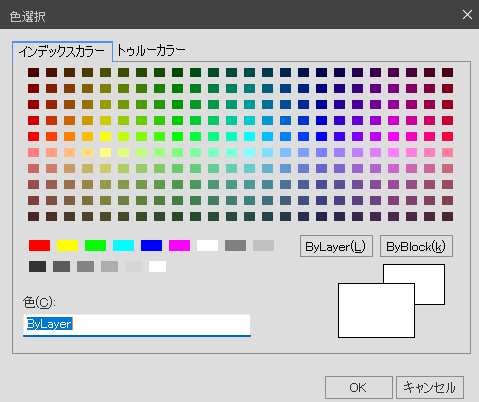Select the red standard color swatch

click(x=39, y=246)
